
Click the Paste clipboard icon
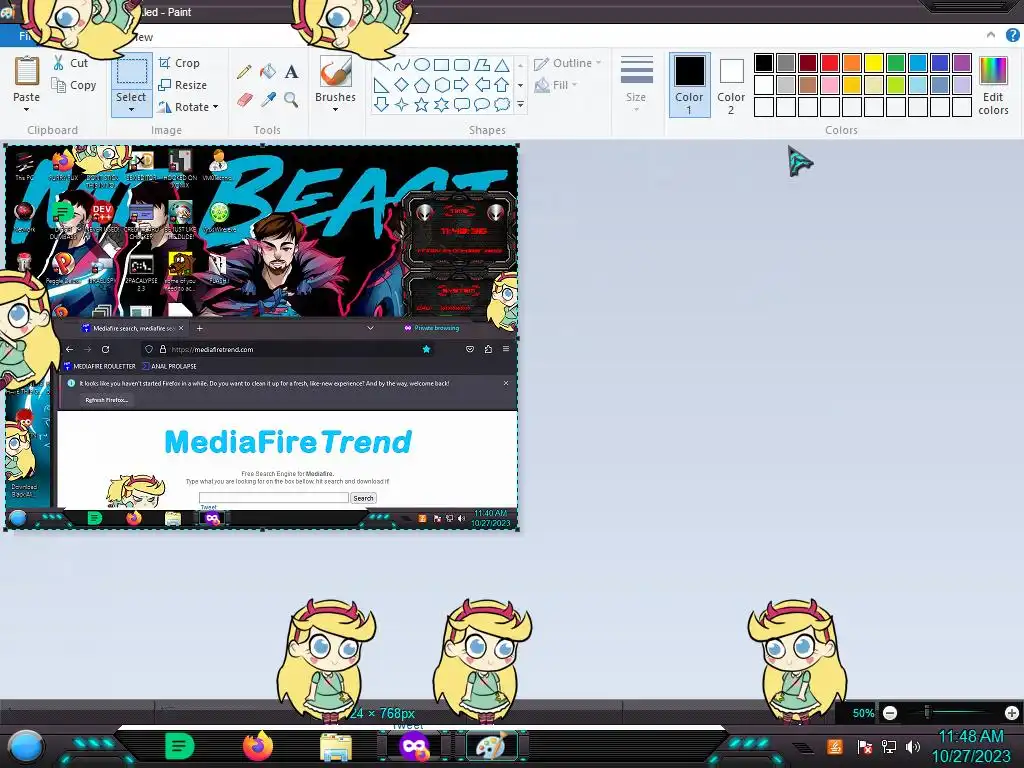[27, 71]
